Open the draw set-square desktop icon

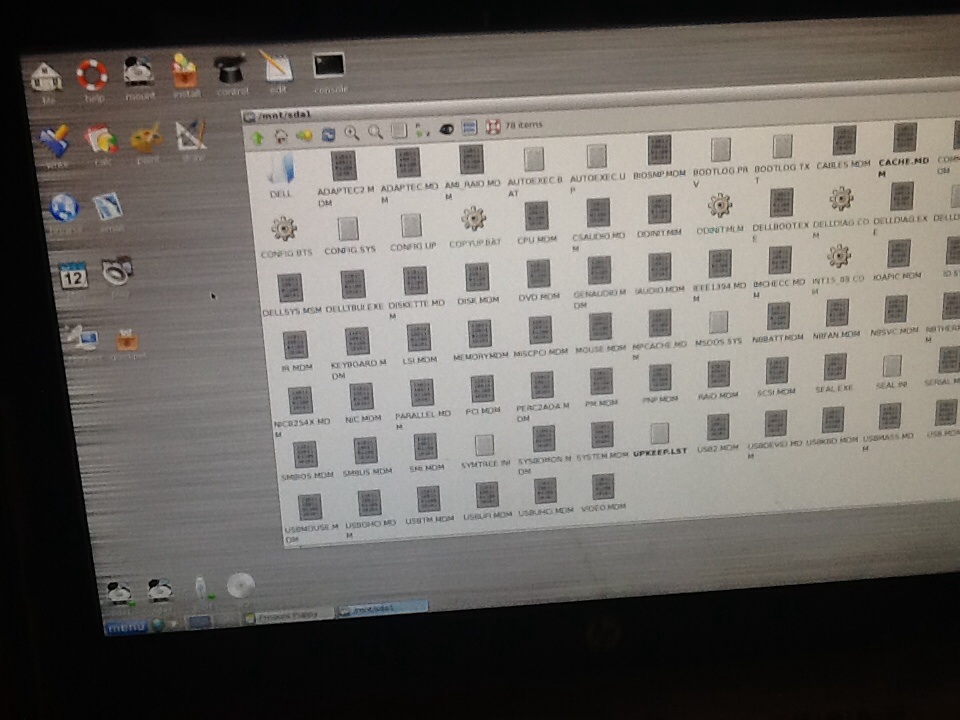click(x=191, y=135)
